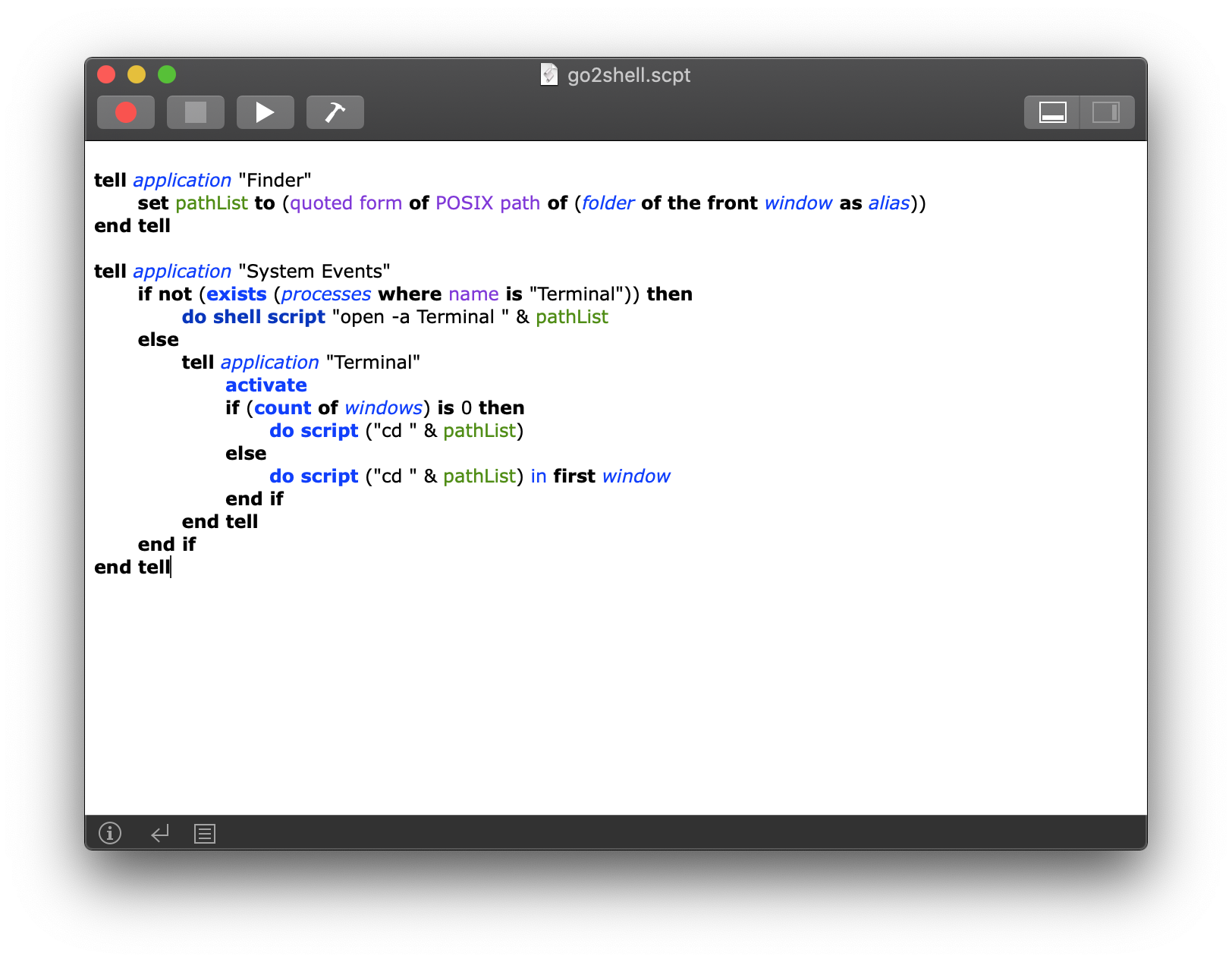Click the do shell script command
Viewport: 1232px width, 962px height.
[x=253, y=316]
